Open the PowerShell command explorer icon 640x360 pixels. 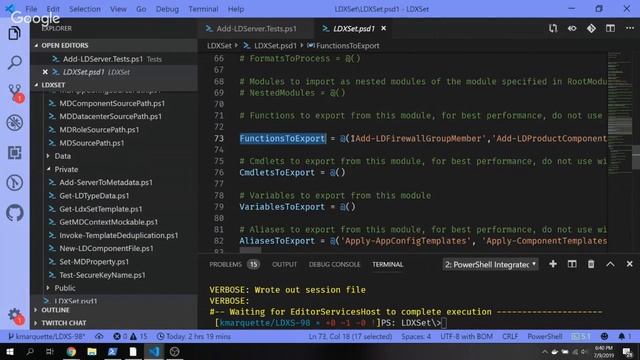14,182
